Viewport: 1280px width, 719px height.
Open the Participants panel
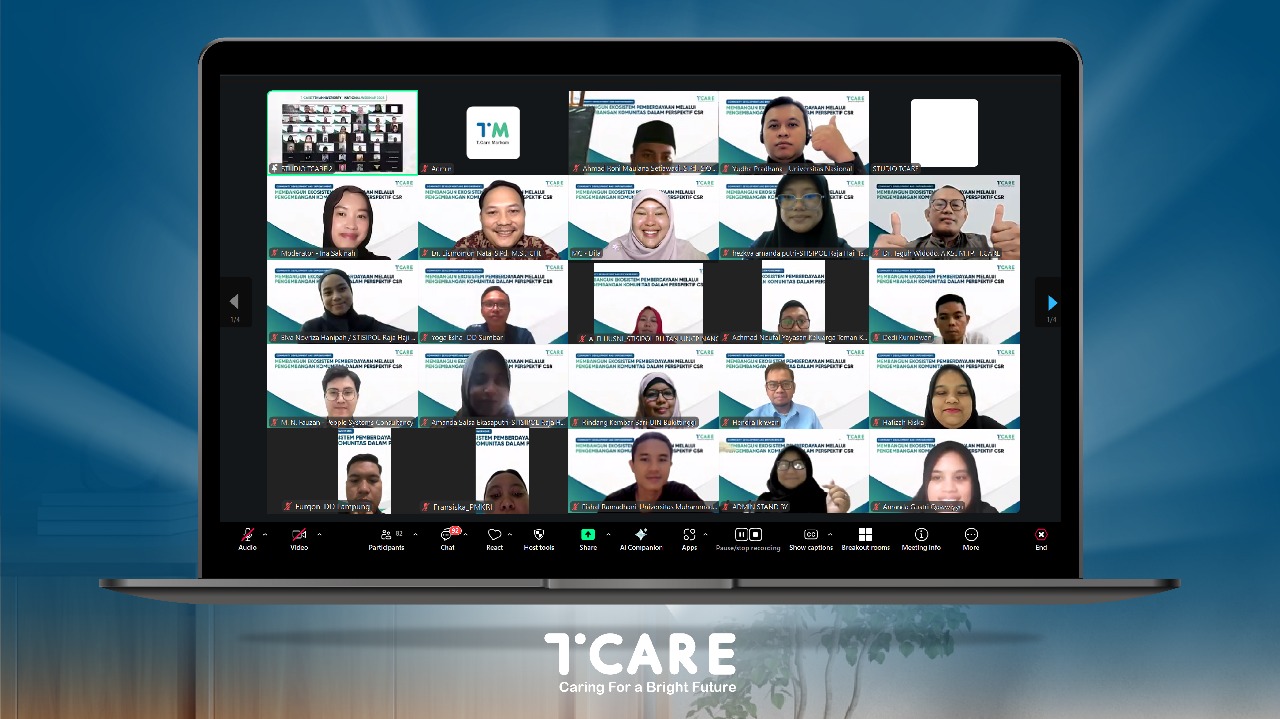[x=386, y=537]
